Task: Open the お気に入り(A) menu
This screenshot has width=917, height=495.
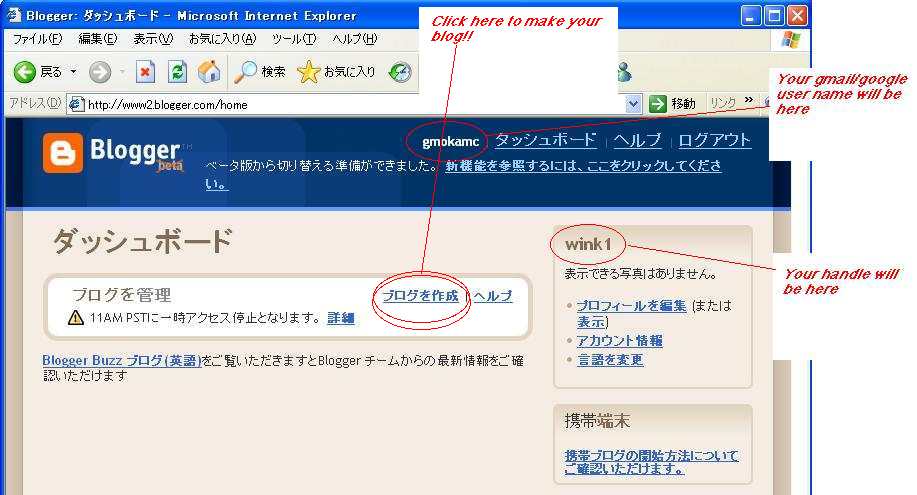Action: 222,39
